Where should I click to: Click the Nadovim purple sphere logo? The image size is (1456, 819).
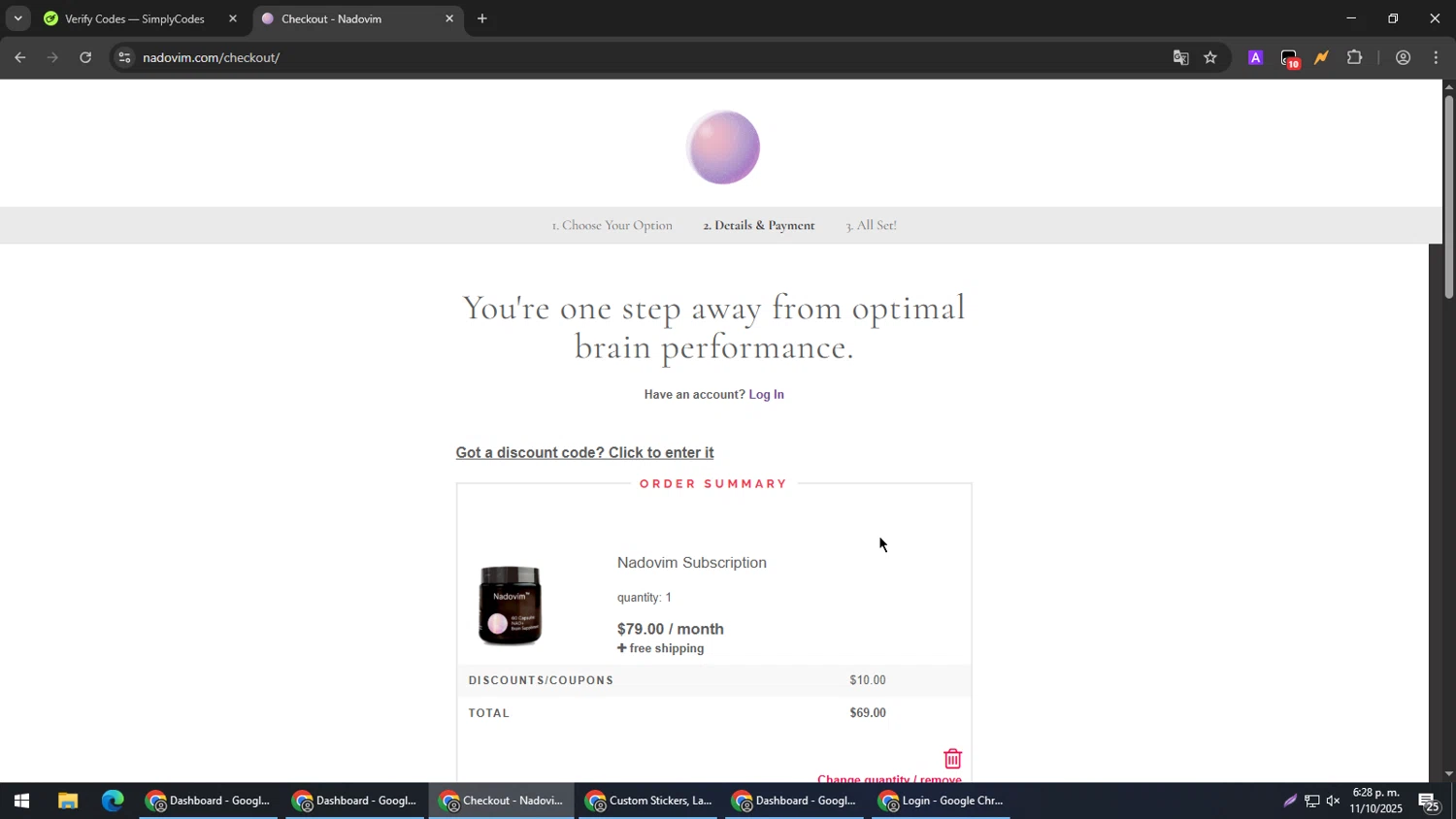pos(723,147)
